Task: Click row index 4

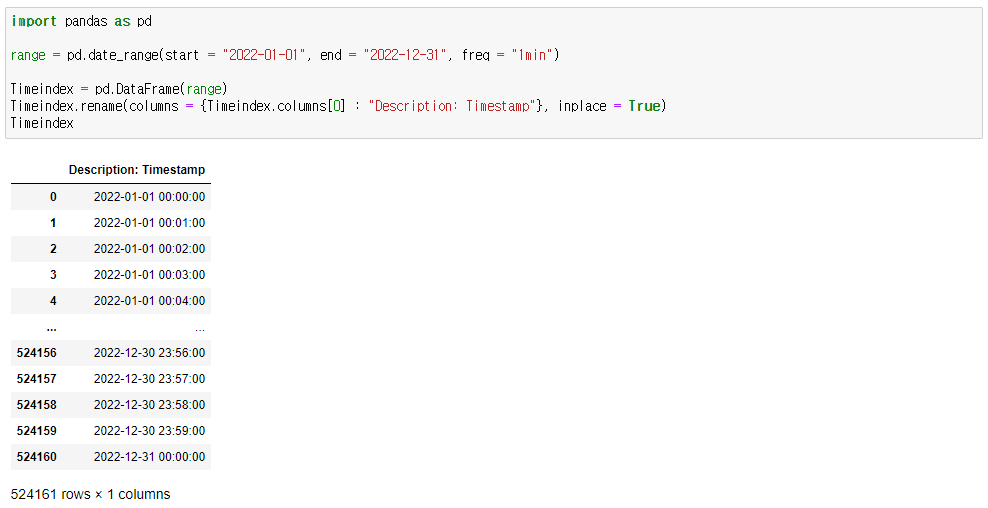Action: click(53, 301)
